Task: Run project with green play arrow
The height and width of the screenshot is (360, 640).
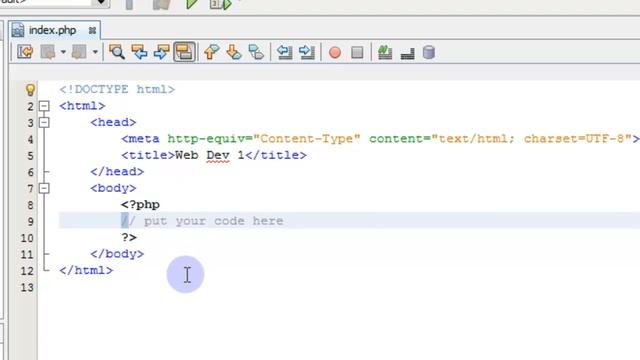Action: click(x=191, y=4)
